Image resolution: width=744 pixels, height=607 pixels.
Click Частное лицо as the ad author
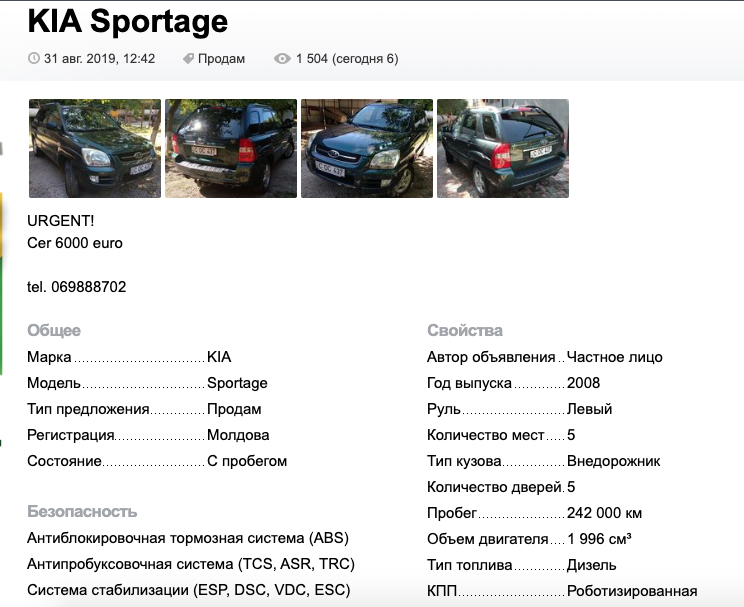(614, 357)
